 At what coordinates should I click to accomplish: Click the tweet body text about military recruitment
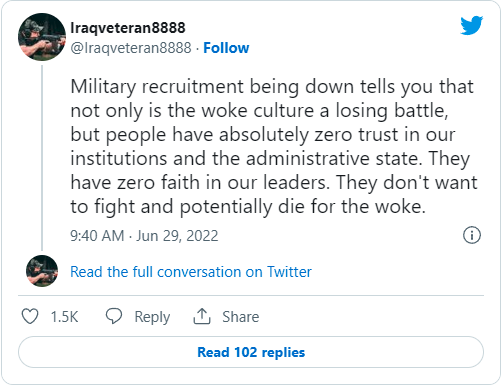click(x=274, y=147)
